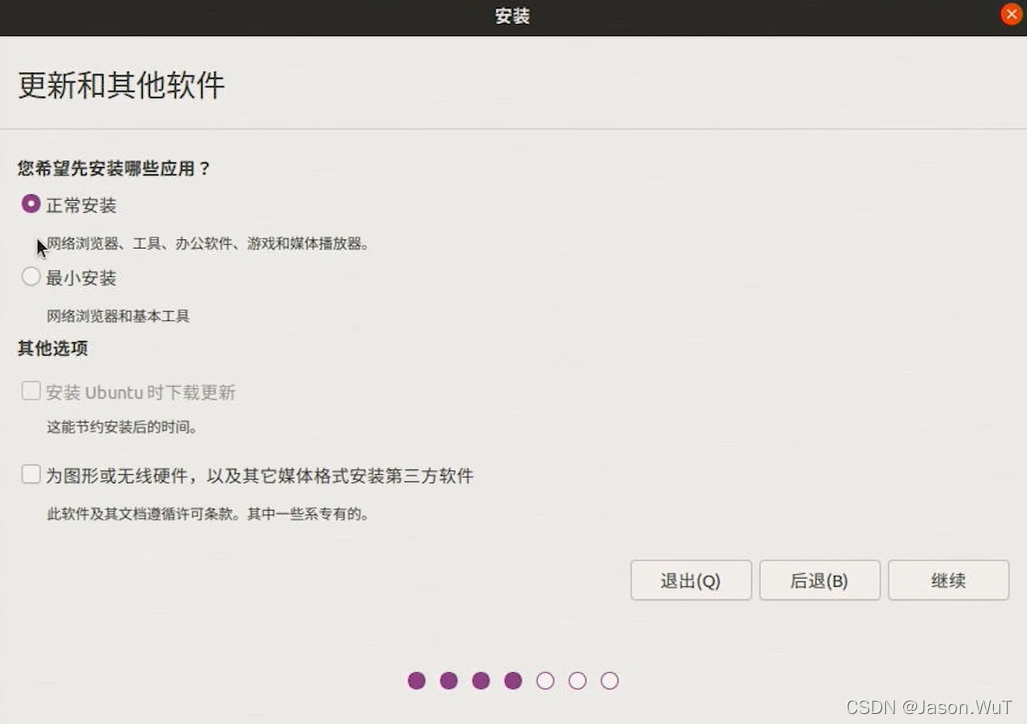This screenshot has height=724, width=1027.
Task: Click the 后退(B) button
Action: point(819,580)
